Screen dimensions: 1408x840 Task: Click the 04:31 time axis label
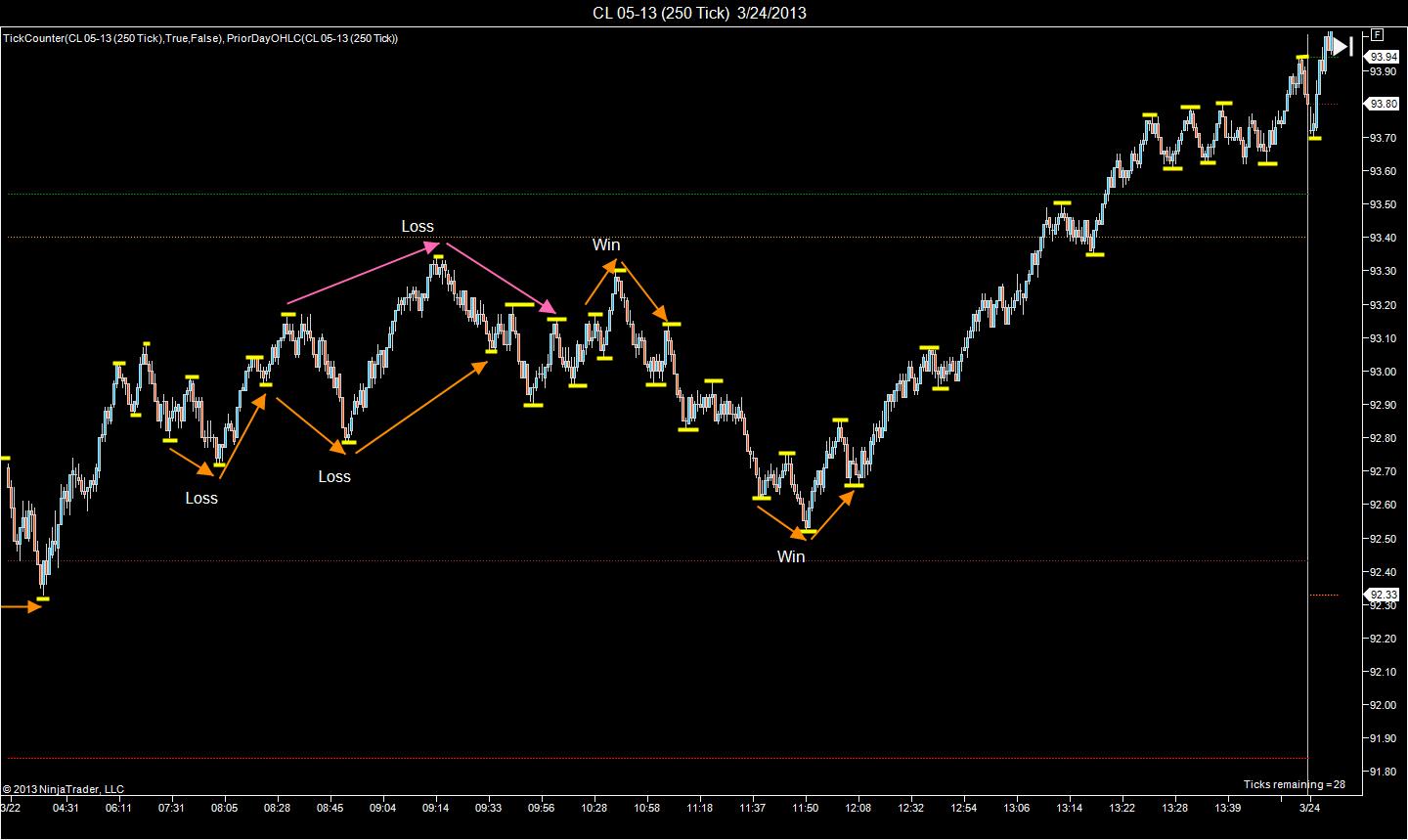point(66,808)
